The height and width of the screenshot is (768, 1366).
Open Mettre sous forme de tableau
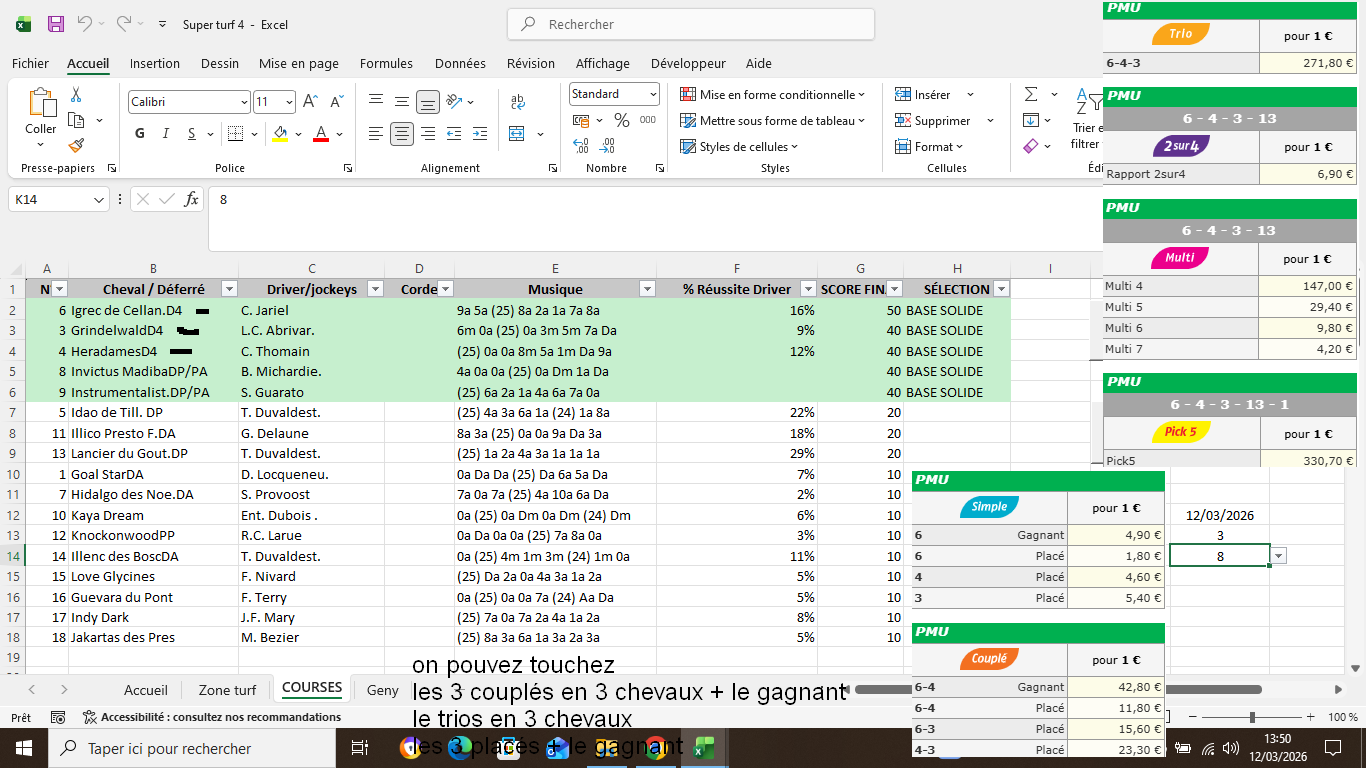coord(773,120)
